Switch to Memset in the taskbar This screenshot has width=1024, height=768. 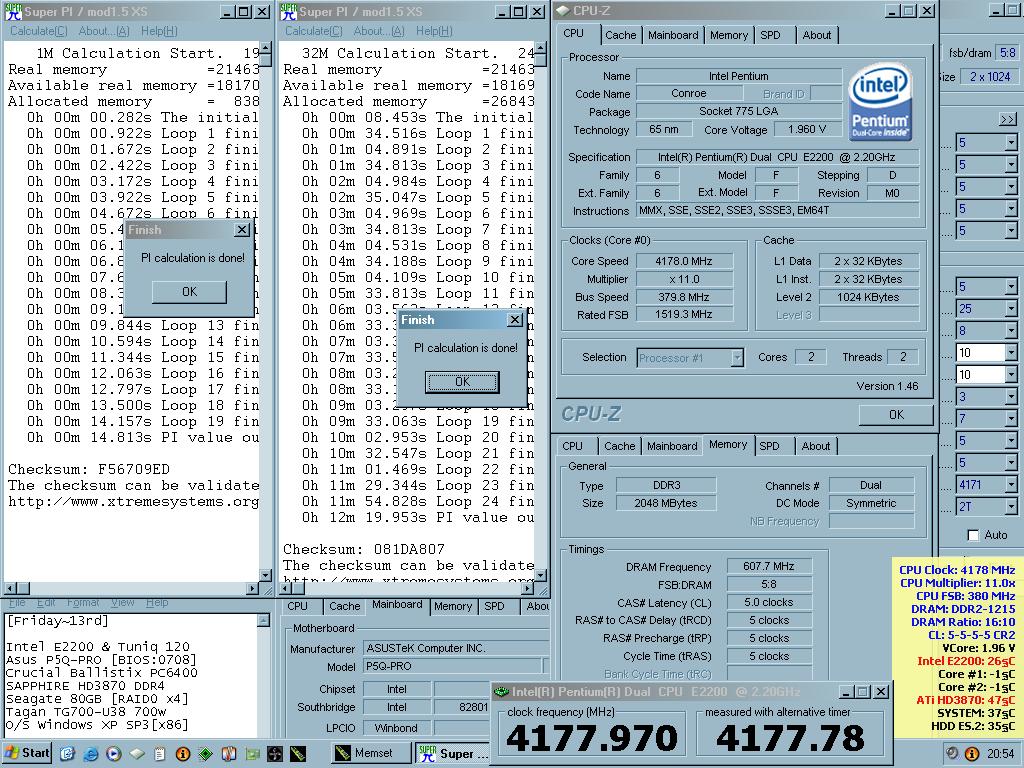[x=370, y=753]
